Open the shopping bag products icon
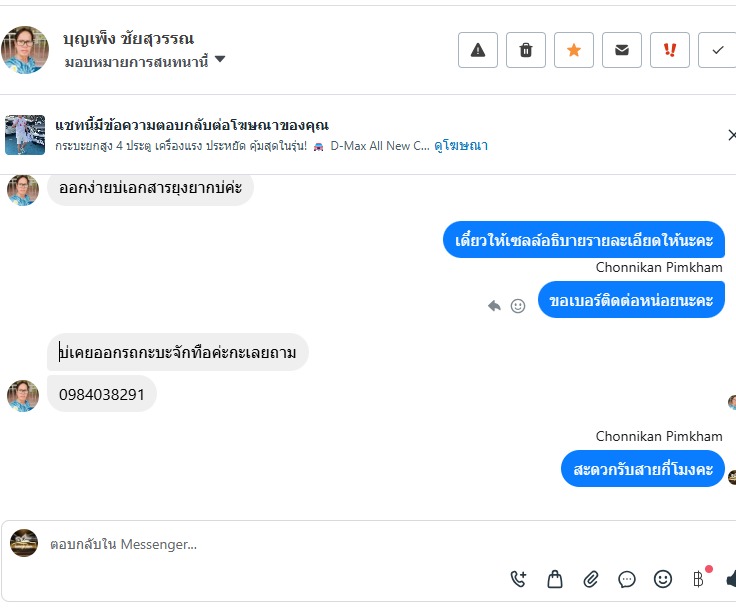 pos(554,578)
